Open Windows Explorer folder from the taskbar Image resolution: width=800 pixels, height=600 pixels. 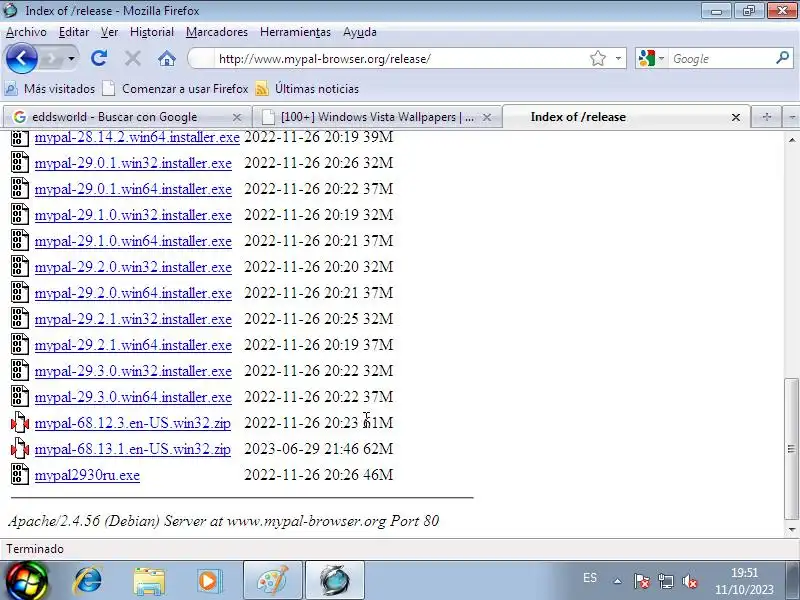[x=148, y=581]
